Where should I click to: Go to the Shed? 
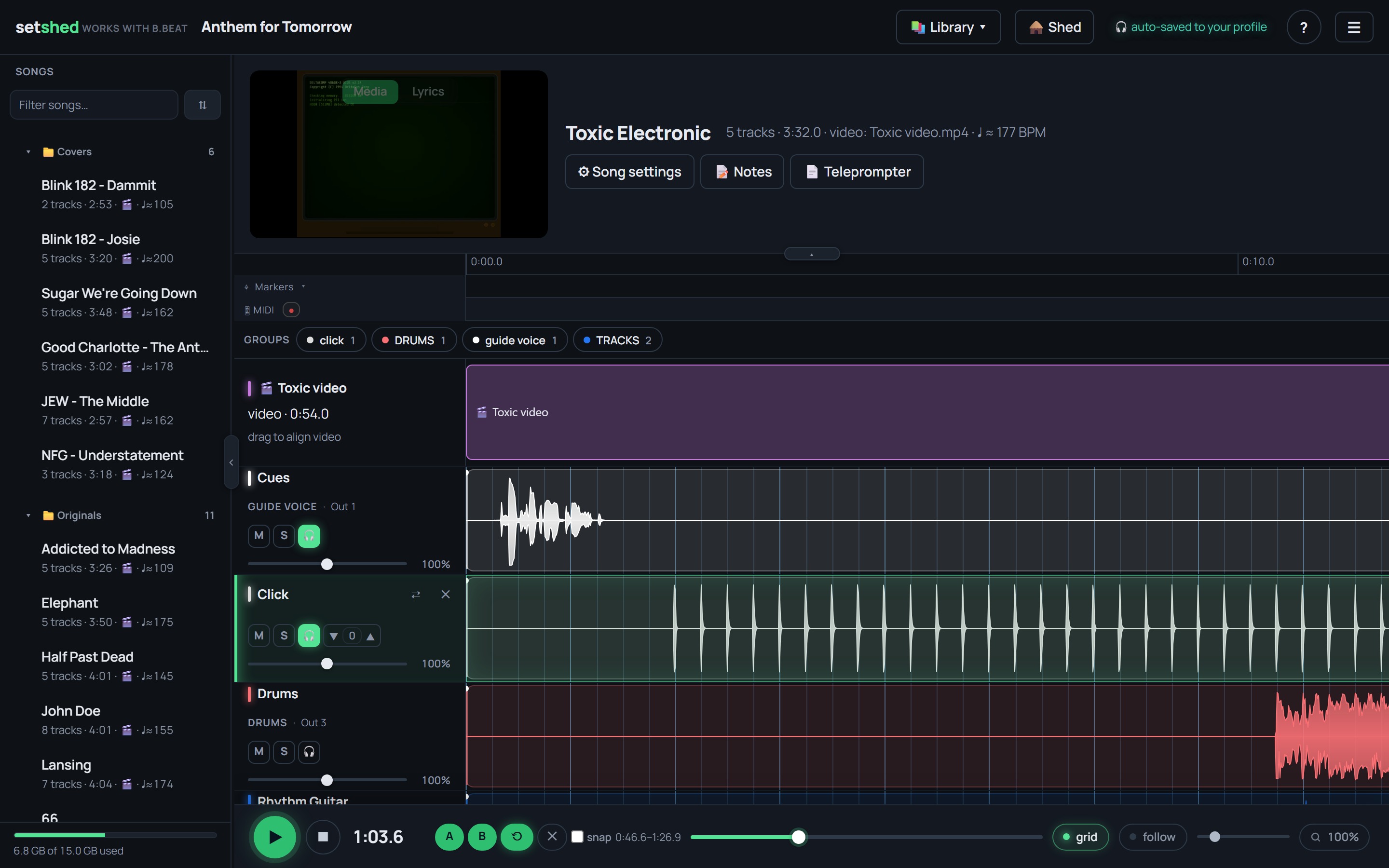pyautogui.click(x=1054, y=27)
